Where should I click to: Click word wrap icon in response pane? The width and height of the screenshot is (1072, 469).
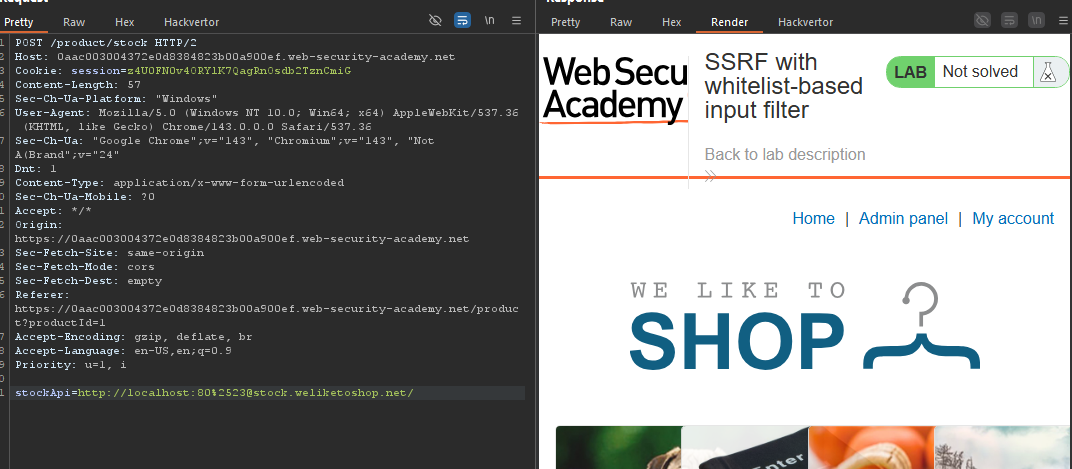1009,21
